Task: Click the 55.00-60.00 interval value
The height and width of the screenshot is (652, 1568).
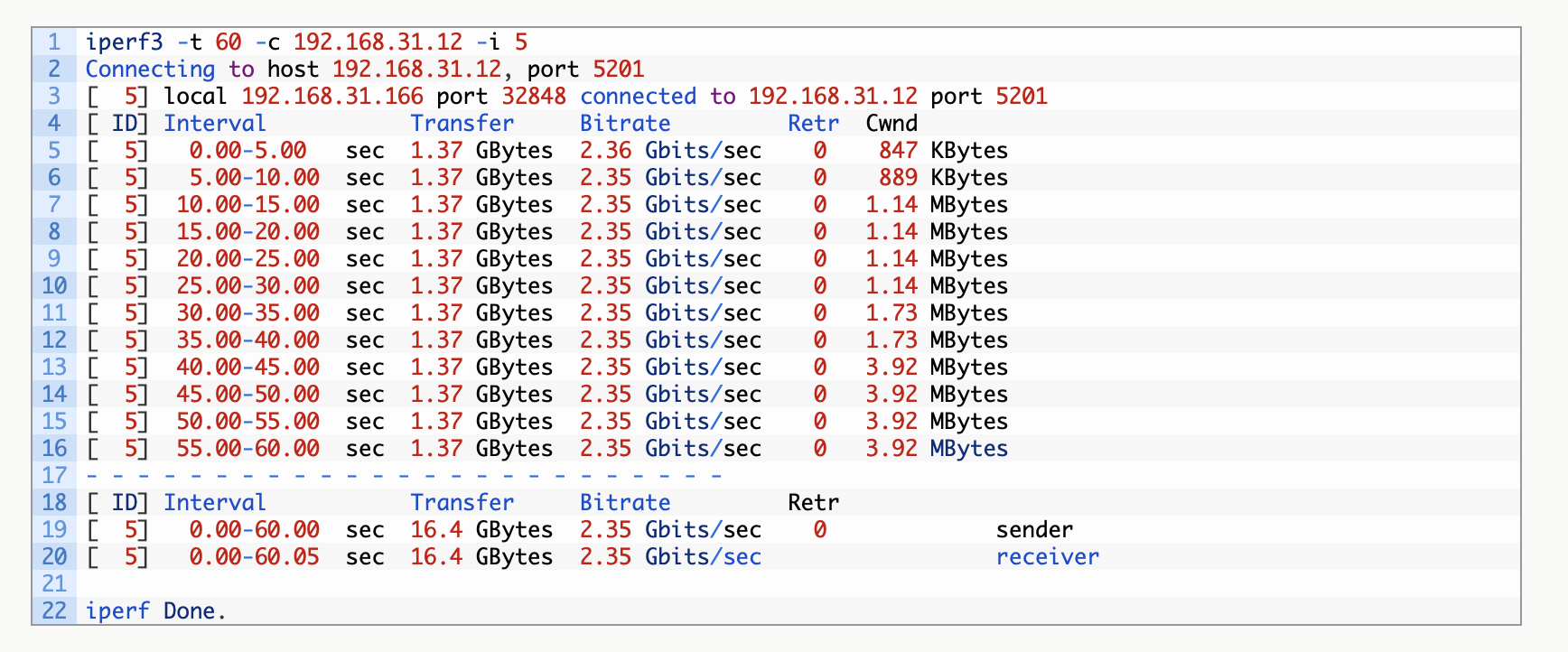Action: 247,449
